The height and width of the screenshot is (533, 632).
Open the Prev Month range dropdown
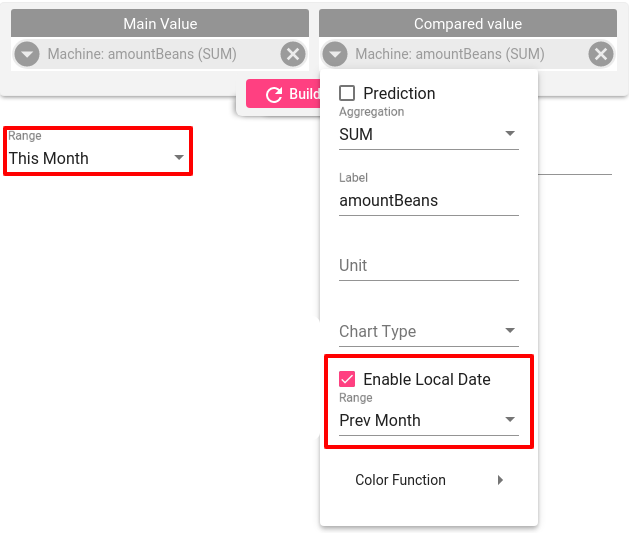pyautogui.click(x=428, y=420)
